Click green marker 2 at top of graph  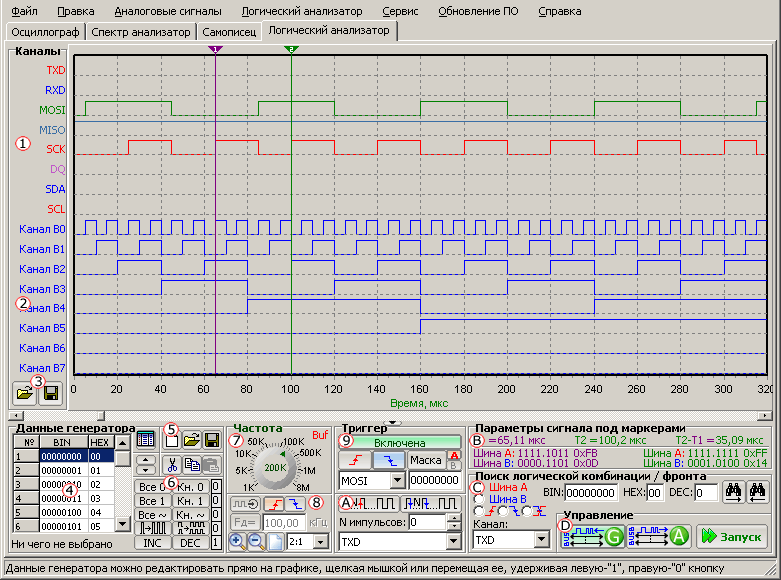point(291,49)
